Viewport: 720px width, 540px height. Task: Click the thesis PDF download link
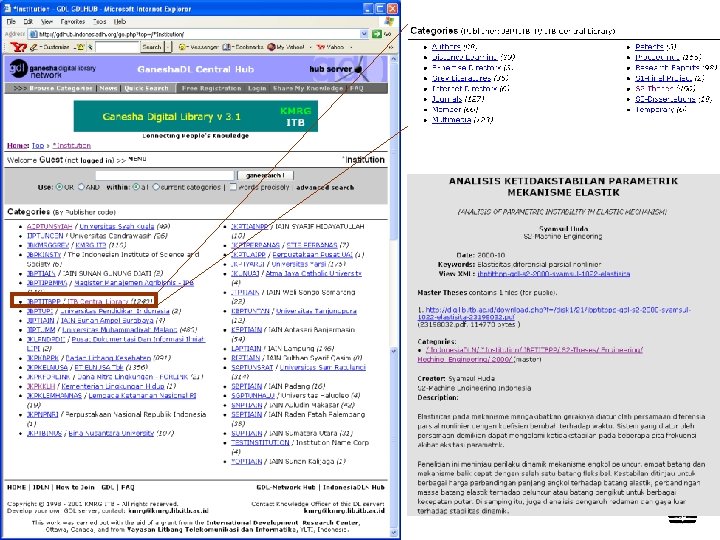[554, 313]
